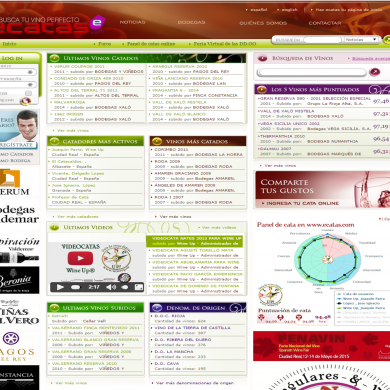Click the wine search magnifier icon
This screenshot has height=390, width=390.
pyautogui.click(x=375, y=71)
